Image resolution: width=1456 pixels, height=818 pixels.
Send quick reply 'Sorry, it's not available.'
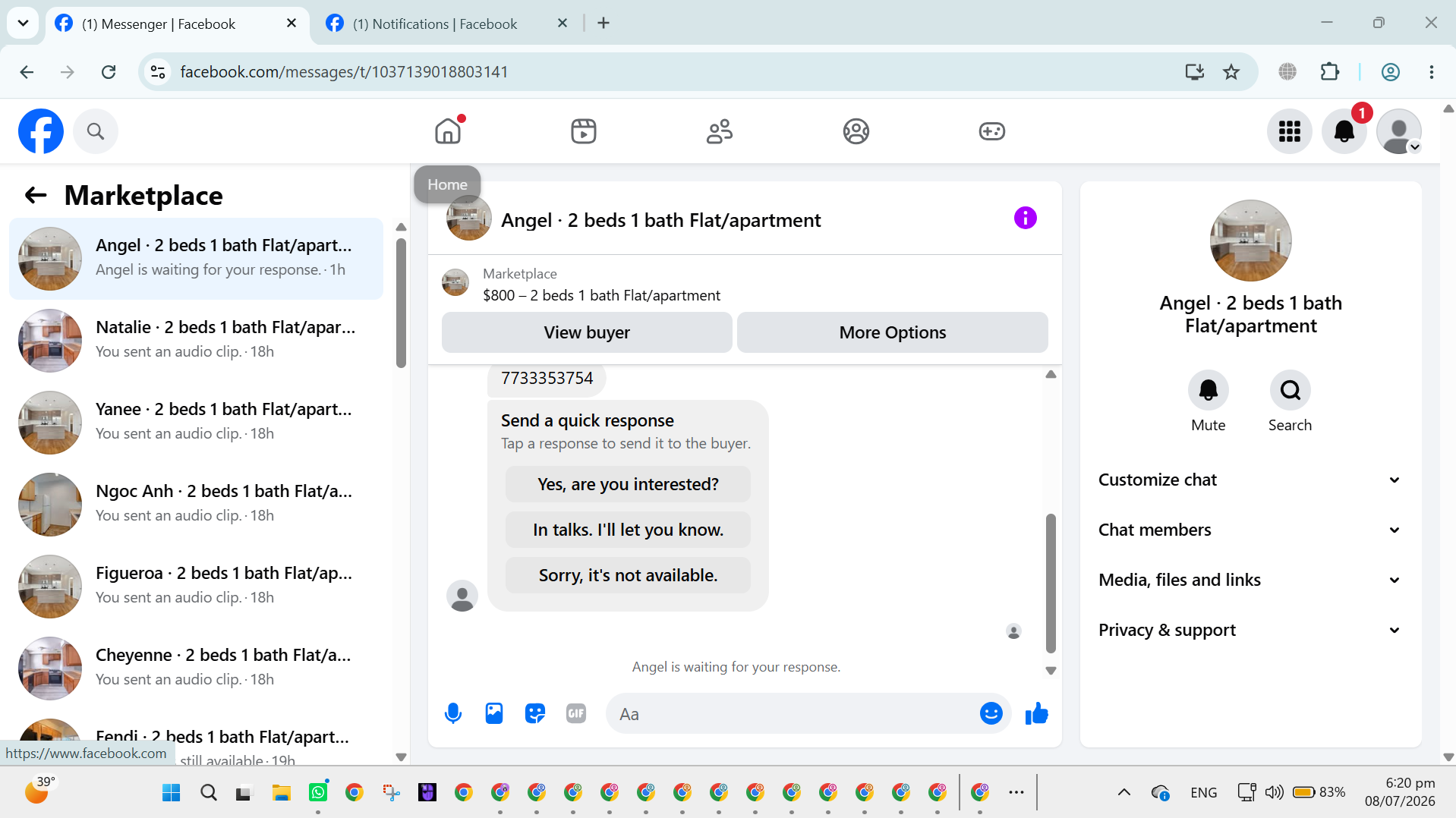[628, 575]
